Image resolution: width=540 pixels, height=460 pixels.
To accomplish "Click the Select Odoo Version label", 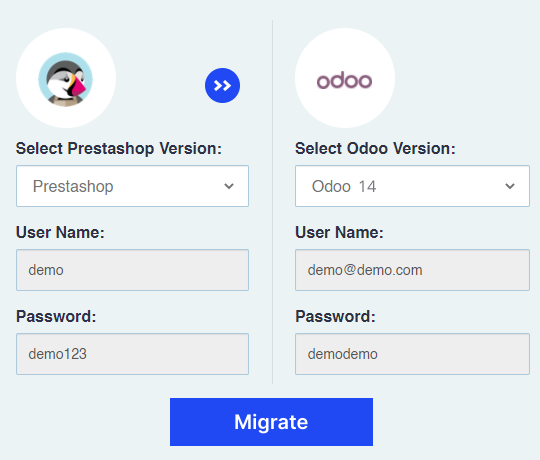I will [375, 149].
